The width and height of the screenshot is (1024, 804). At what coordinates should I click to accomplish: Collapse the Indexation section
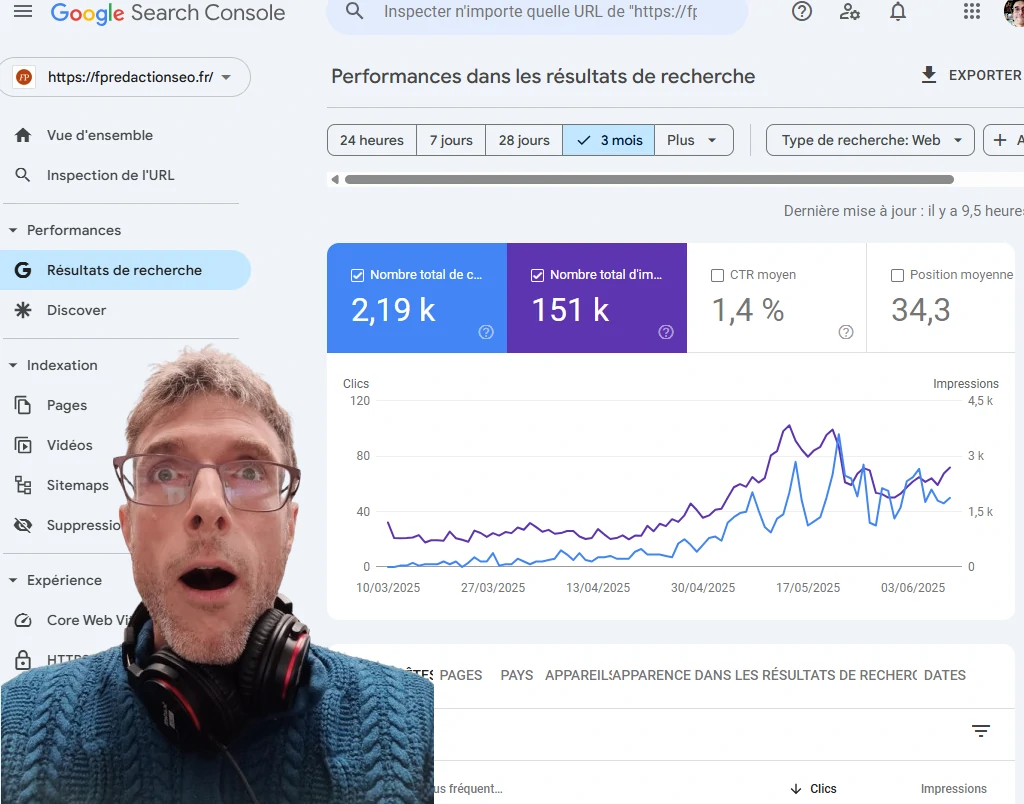tap(13, 366)
